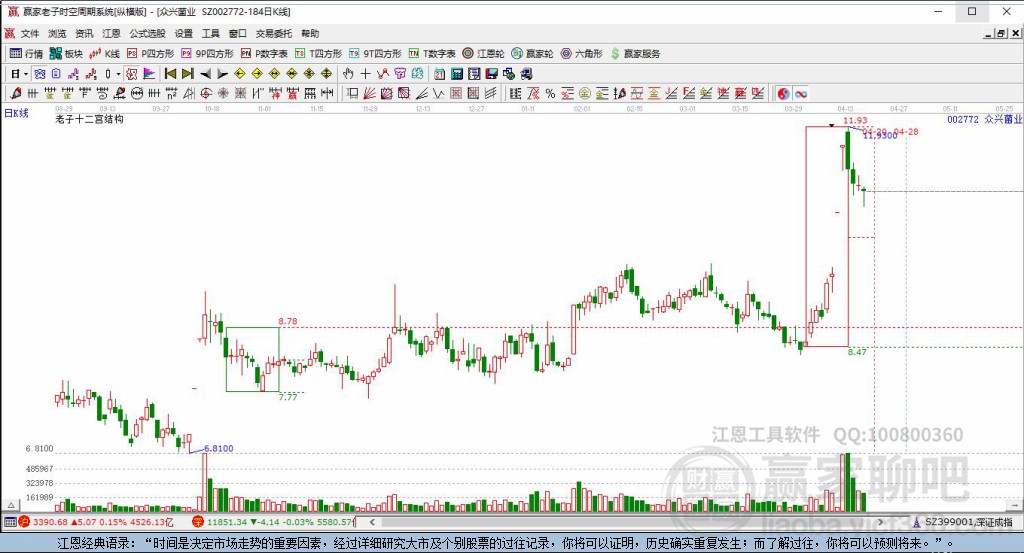Image resolution: width=1024 pixels, height=553 pixels.
Task: Click the red zigzag wave line tool
Action: tap(383, 74)
